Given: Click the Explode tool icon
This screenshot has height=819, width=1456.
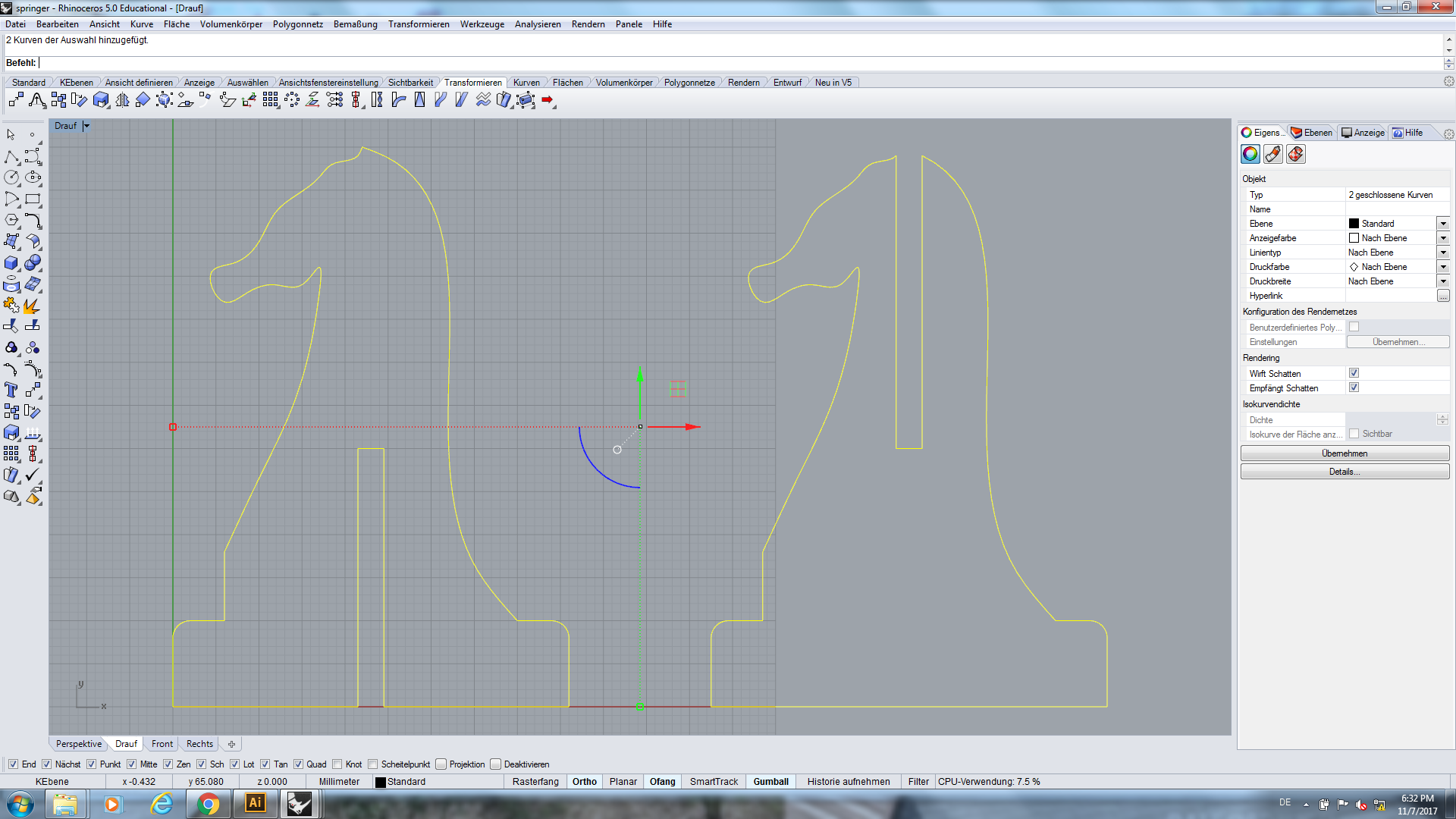Looking at the screenshot, I should (x=31, y=306).
